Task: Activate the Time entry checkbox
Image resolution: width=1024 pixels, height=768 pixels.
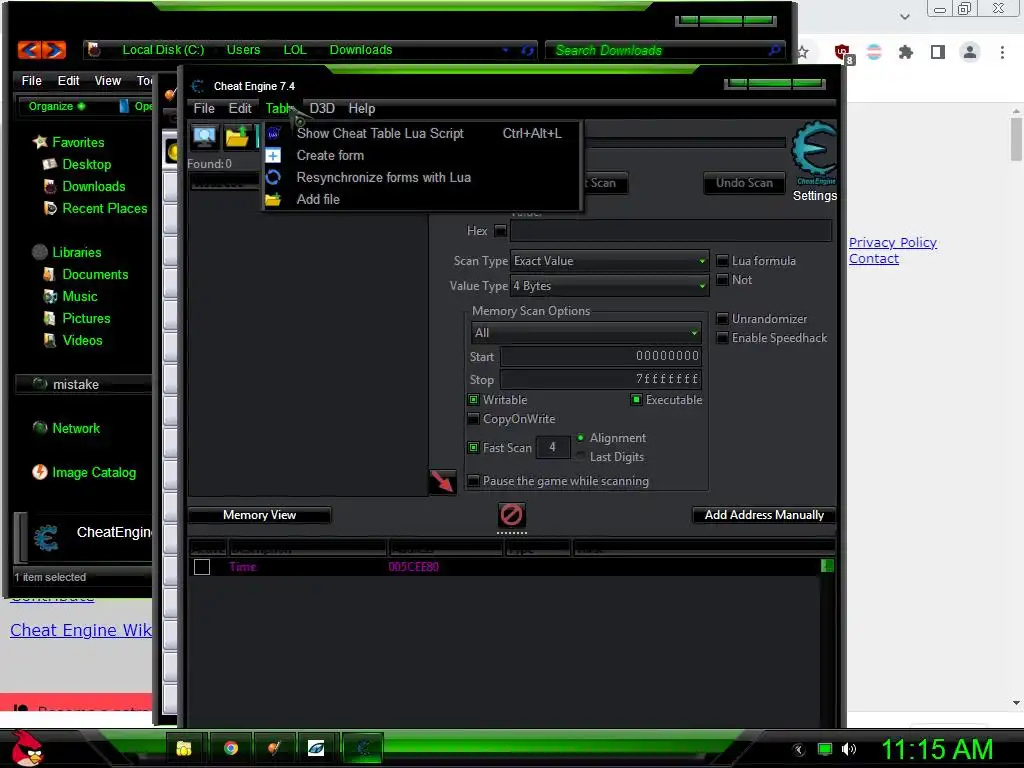Action: point(202,567)
